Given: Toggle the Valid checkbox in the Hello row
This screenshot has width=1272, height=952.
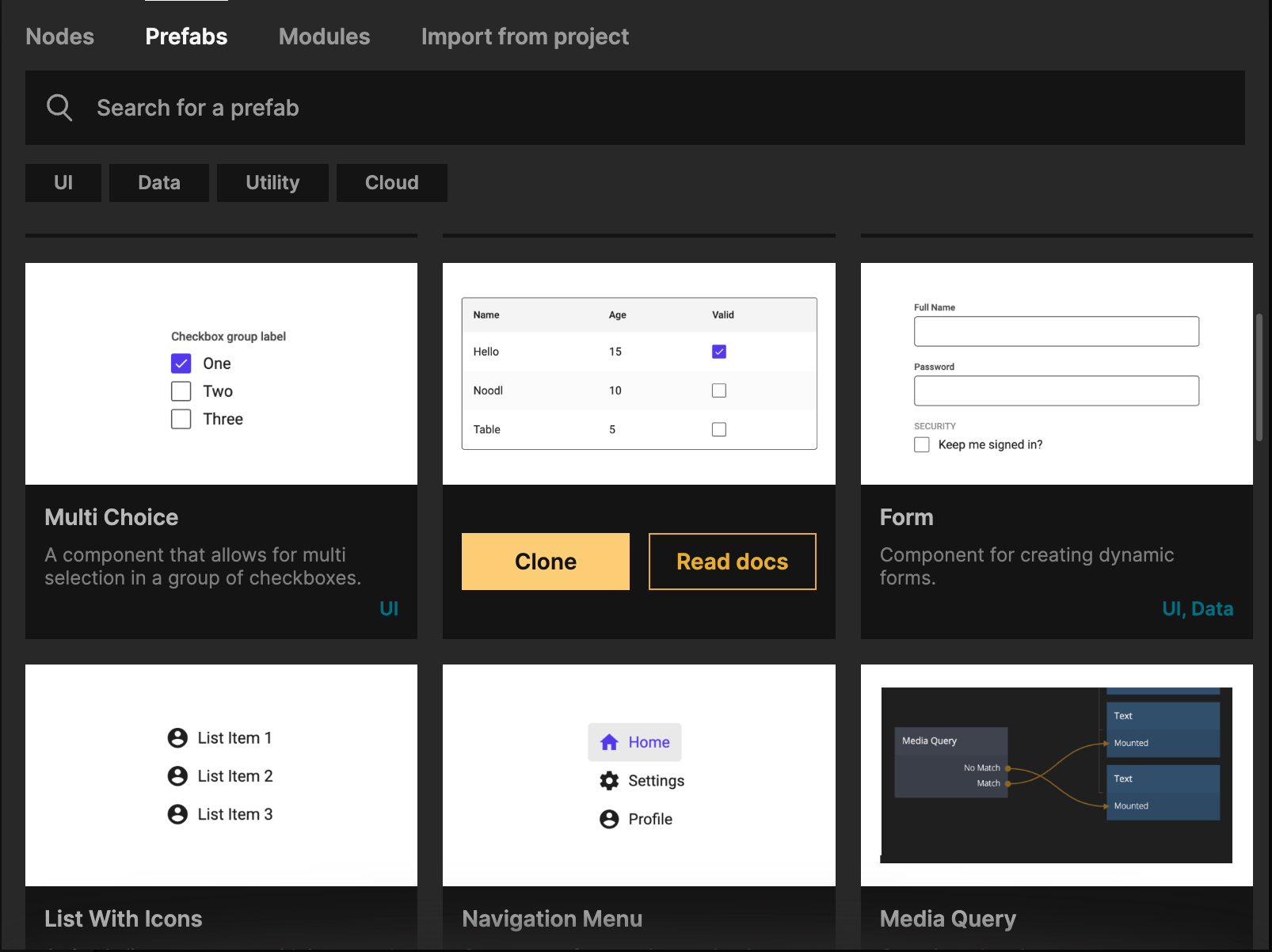Looking at the screenshot, I should pyautogui.click(x=719, y=352).
